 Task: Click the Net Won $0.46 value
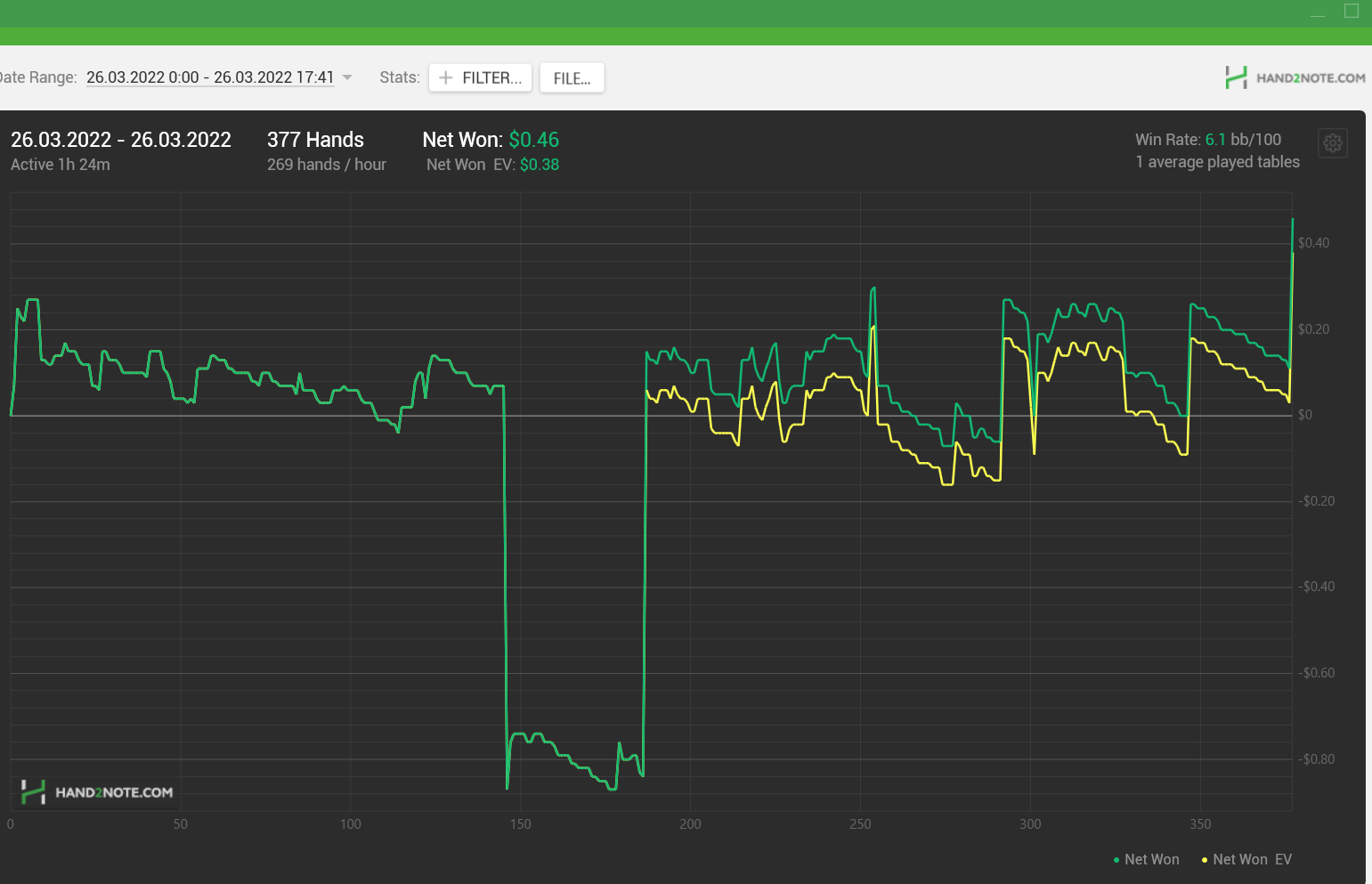click(534, 140)
